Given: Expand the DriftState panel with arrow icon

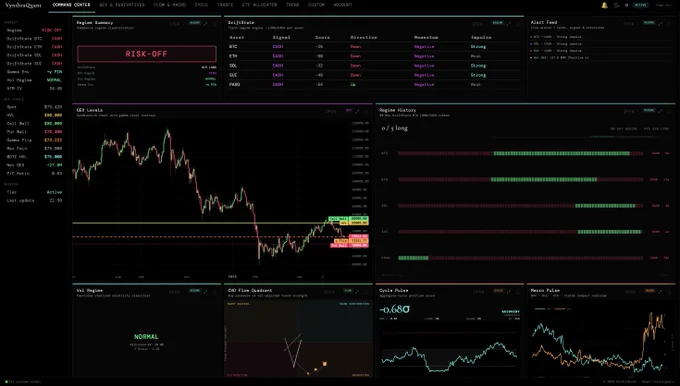Looking at the screenshot, I should pos(509,23).
